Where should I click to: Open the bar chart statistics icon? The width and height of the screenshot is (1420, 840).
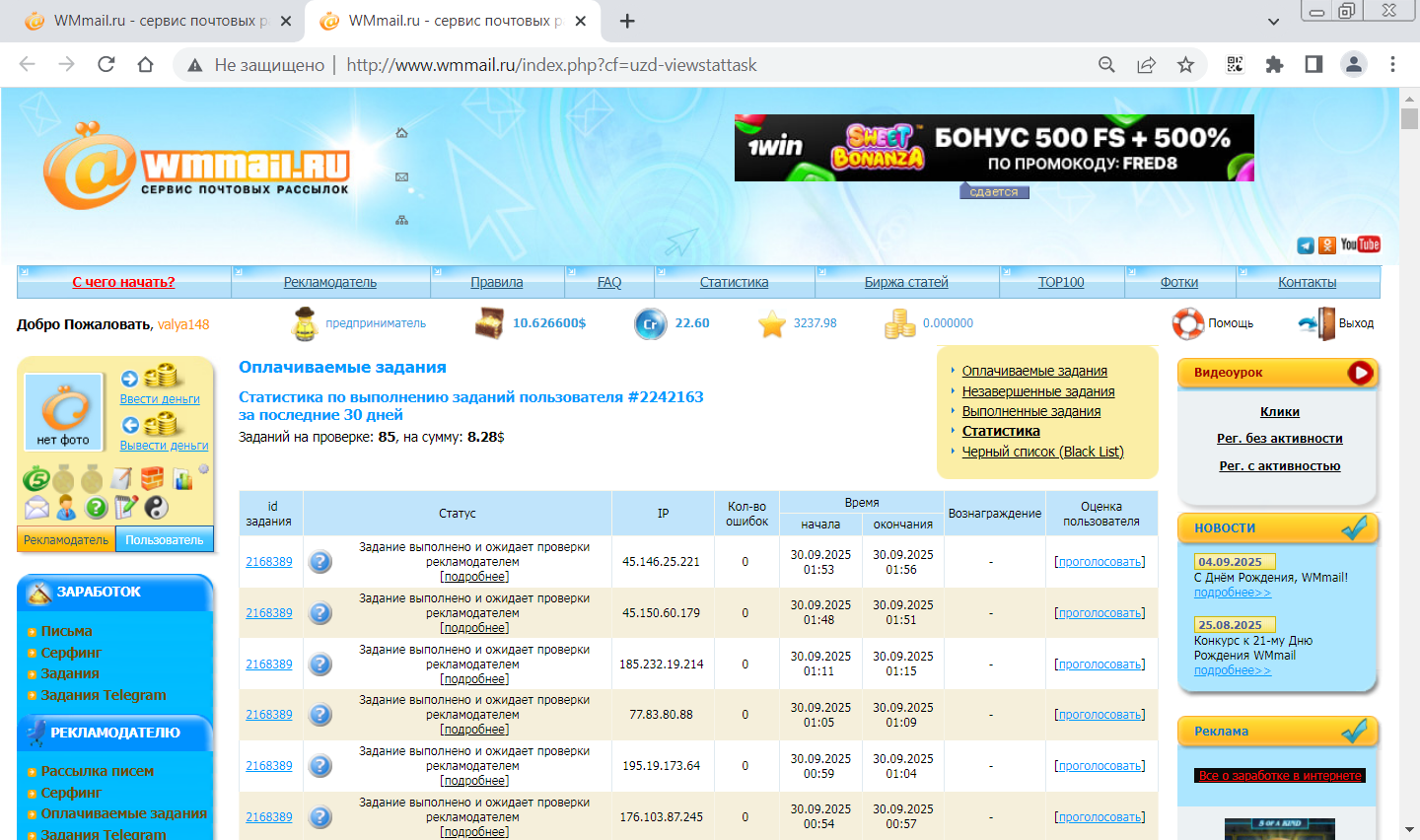pos(183,480)
